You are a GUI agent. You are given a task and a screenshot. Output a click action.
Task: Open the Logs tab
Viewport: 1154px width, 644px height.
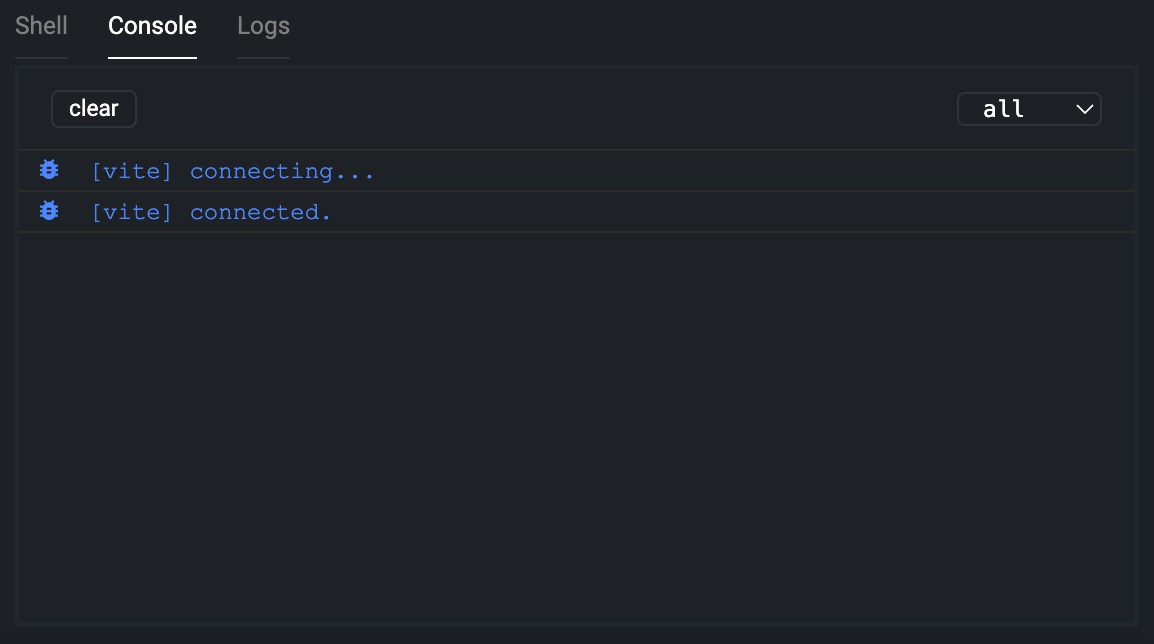pos(263,26)
